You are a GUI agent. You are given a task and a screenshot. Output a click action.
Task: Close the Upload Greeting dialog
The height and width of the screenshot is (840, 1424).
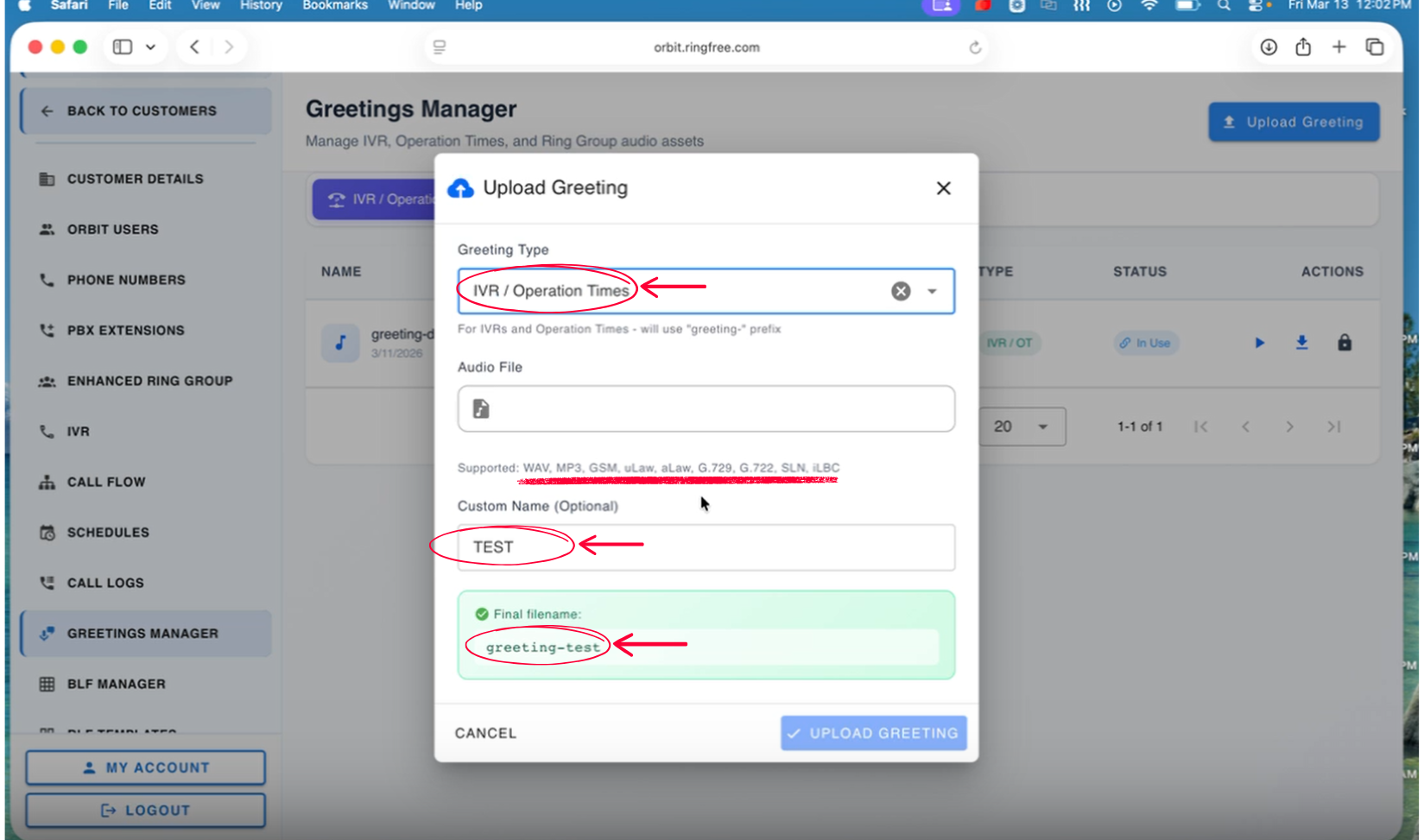point(943,188)
